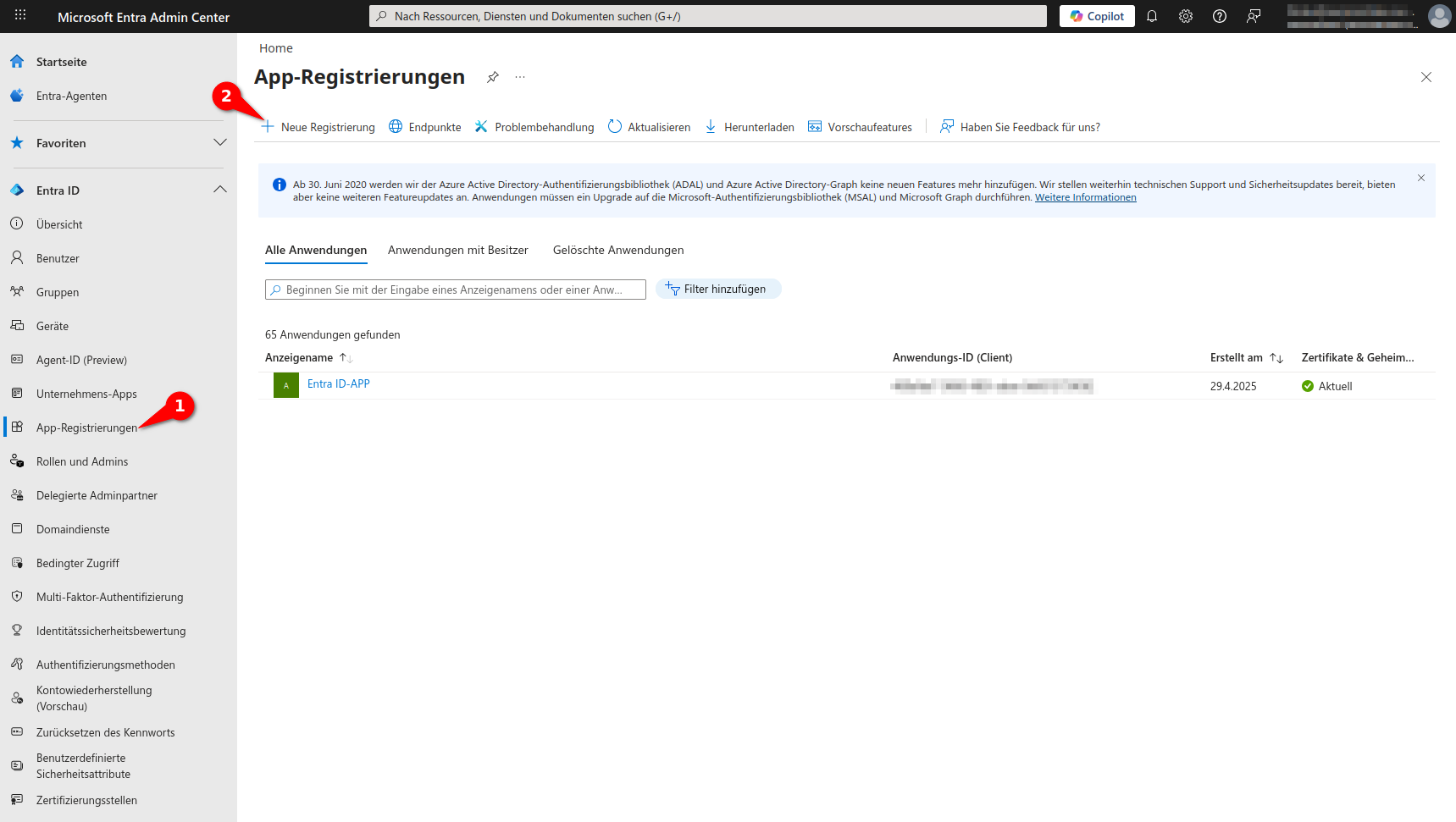Open the app launcher waffle icon
The width and height of the screenshot is (1456, 822).
coord(20,15)
